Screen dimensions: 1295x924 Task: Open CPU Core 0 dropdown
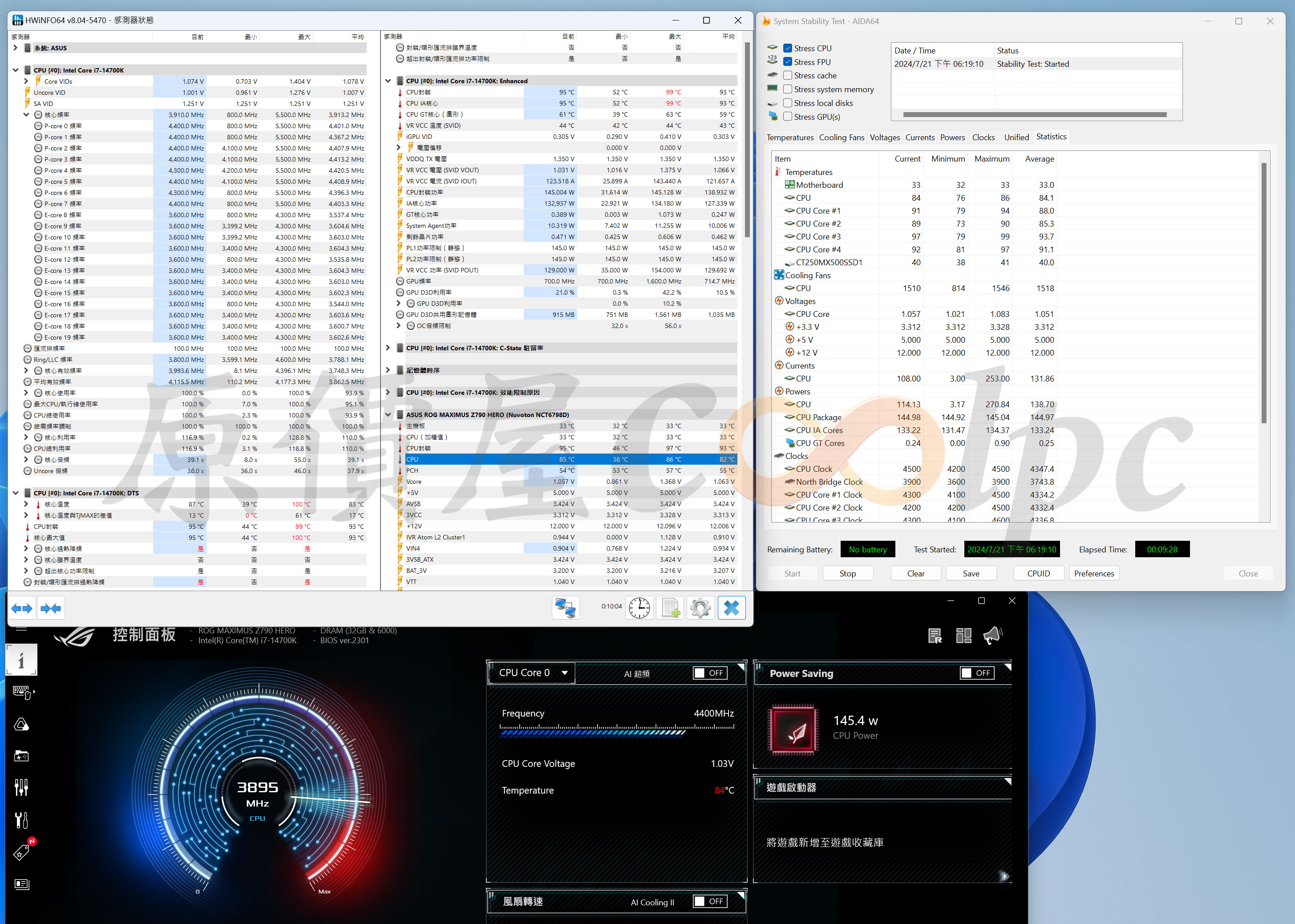532,673
